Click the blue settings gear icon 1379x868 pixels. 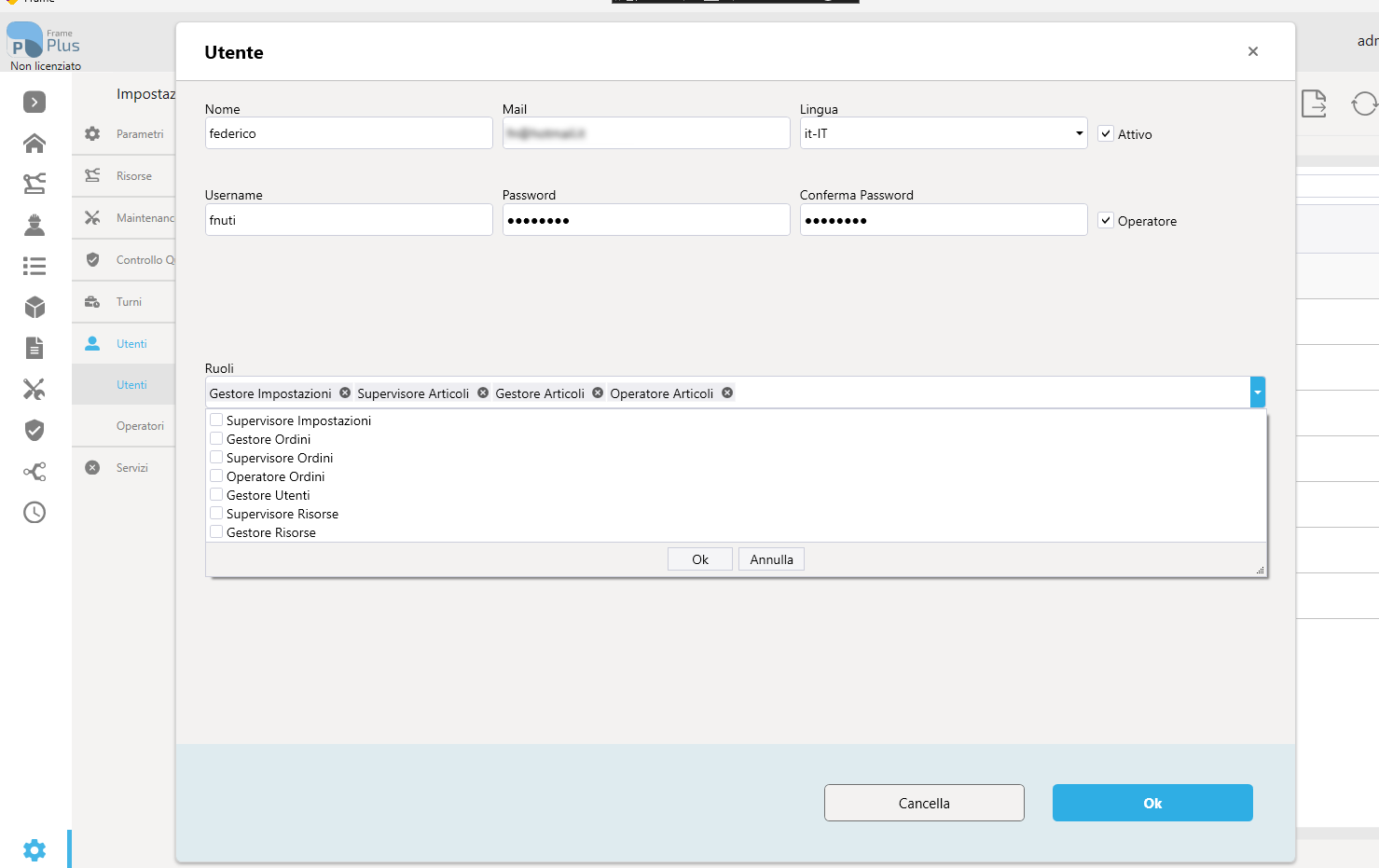[x=34, y=849]
